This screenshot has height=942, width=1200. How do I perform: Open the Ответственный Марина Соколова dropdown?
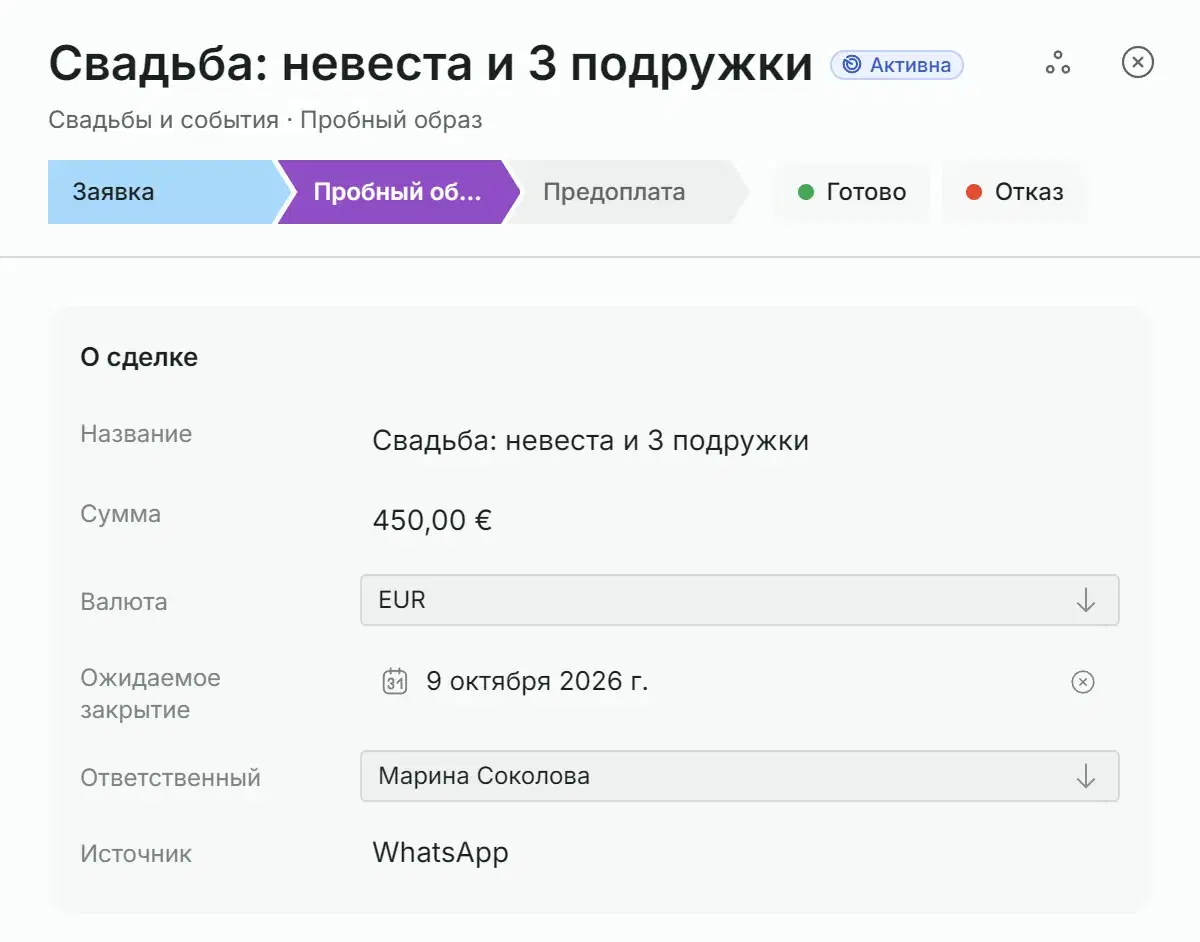(739, 776)
